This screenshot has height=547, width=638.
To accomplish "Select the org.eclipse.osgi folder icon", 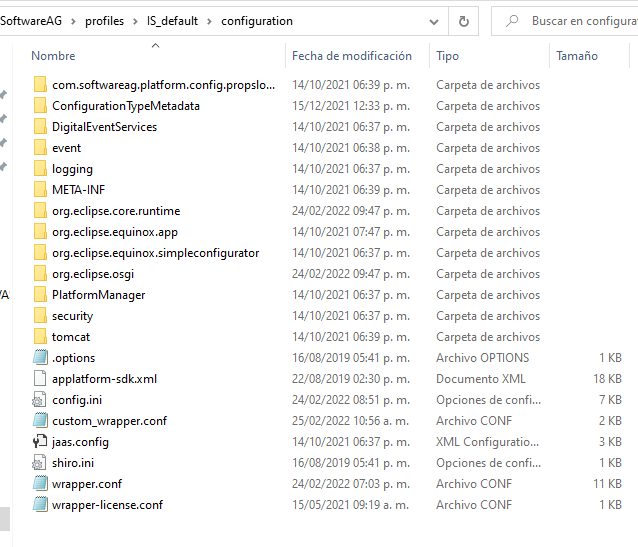I will coord(40,274).
